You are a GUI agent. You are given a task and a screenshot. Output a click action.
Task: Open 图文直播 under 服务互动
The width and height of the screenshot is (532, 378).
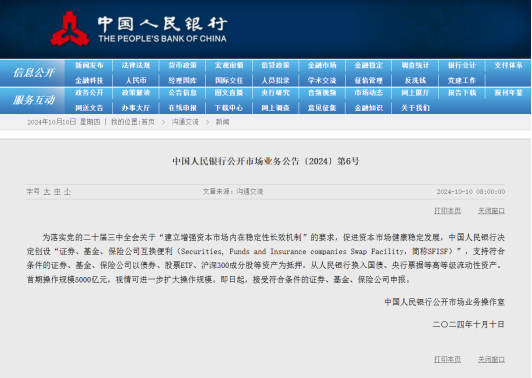(x=229, y=93)
